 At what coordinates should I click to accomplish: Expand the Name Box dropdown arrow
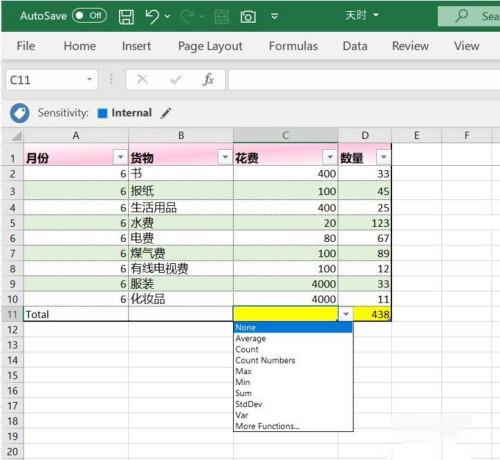pos(89,79)
